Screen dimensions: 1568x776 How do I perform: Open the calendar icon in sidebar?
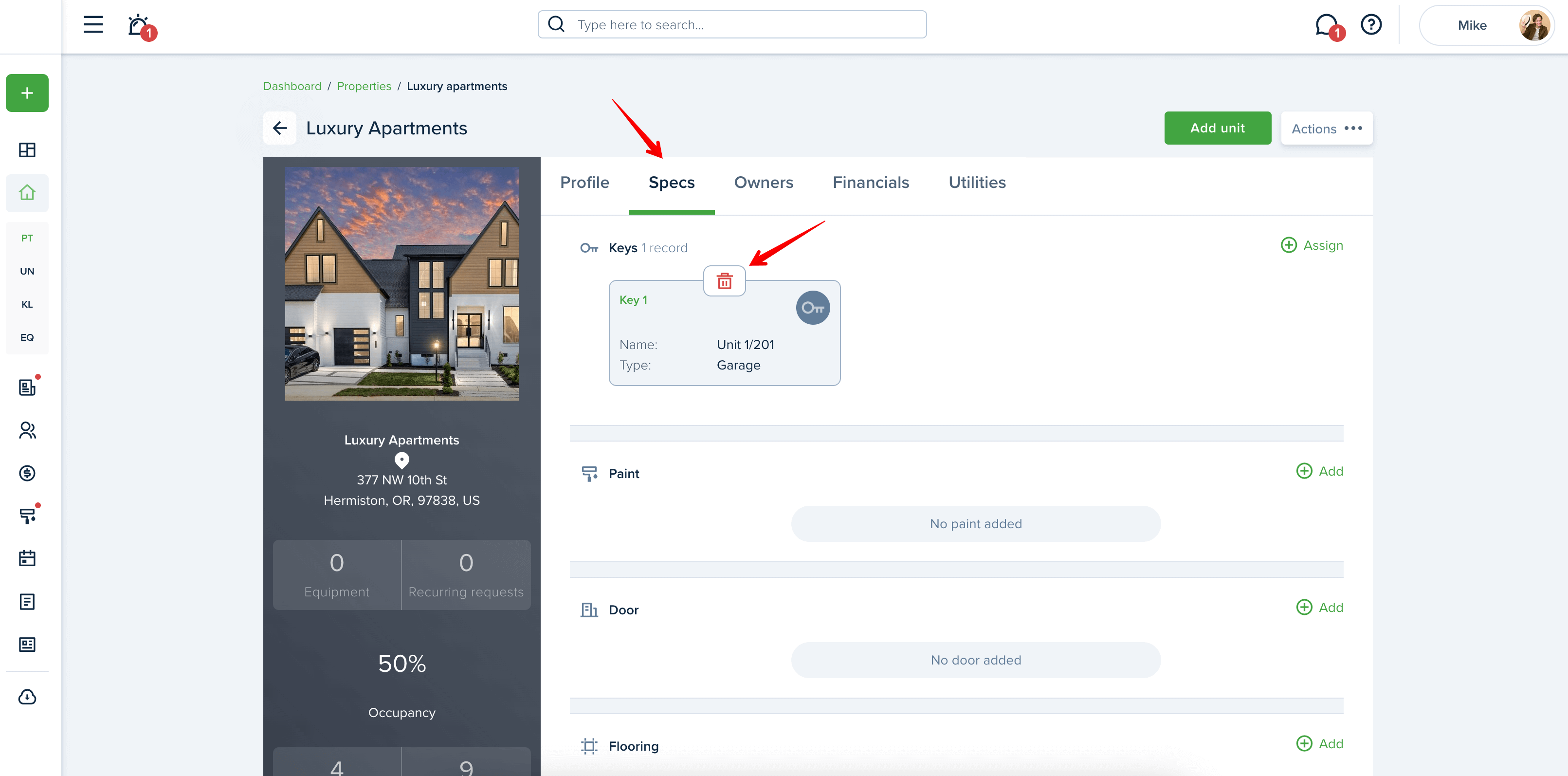[x=27, y=558]
